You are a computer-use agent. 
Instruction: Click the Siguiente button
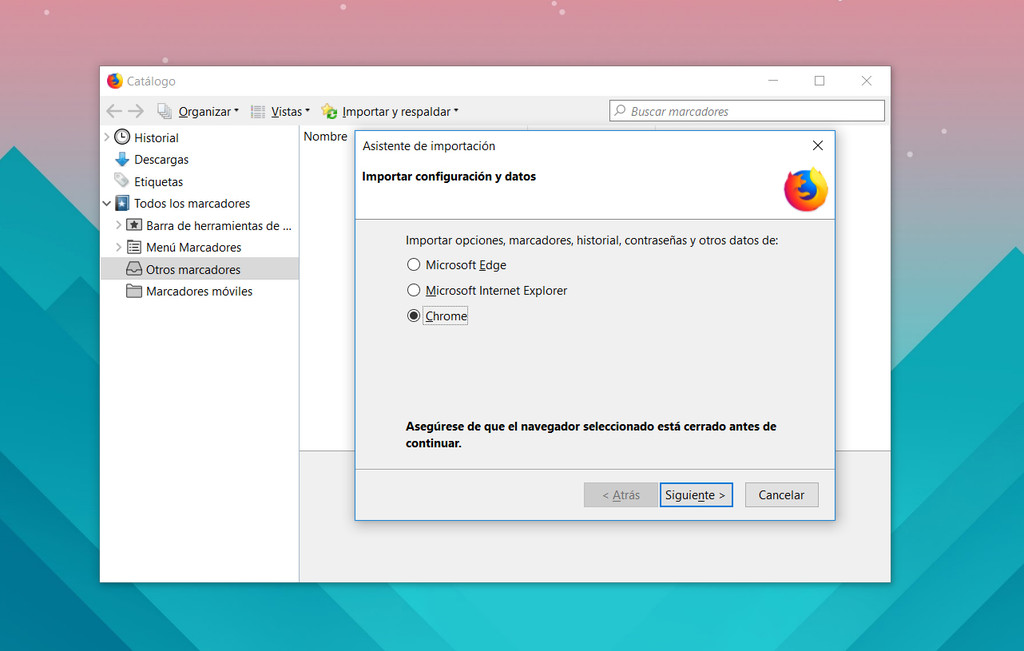point(696,495)
